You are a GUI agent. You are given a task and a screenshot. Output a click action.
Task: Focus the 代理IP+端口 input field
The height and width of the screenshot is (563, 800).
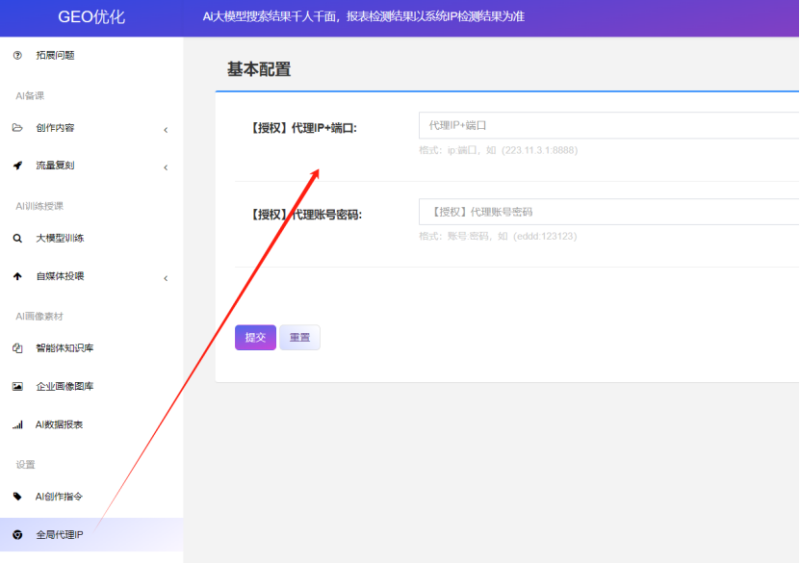coord(609,125)
